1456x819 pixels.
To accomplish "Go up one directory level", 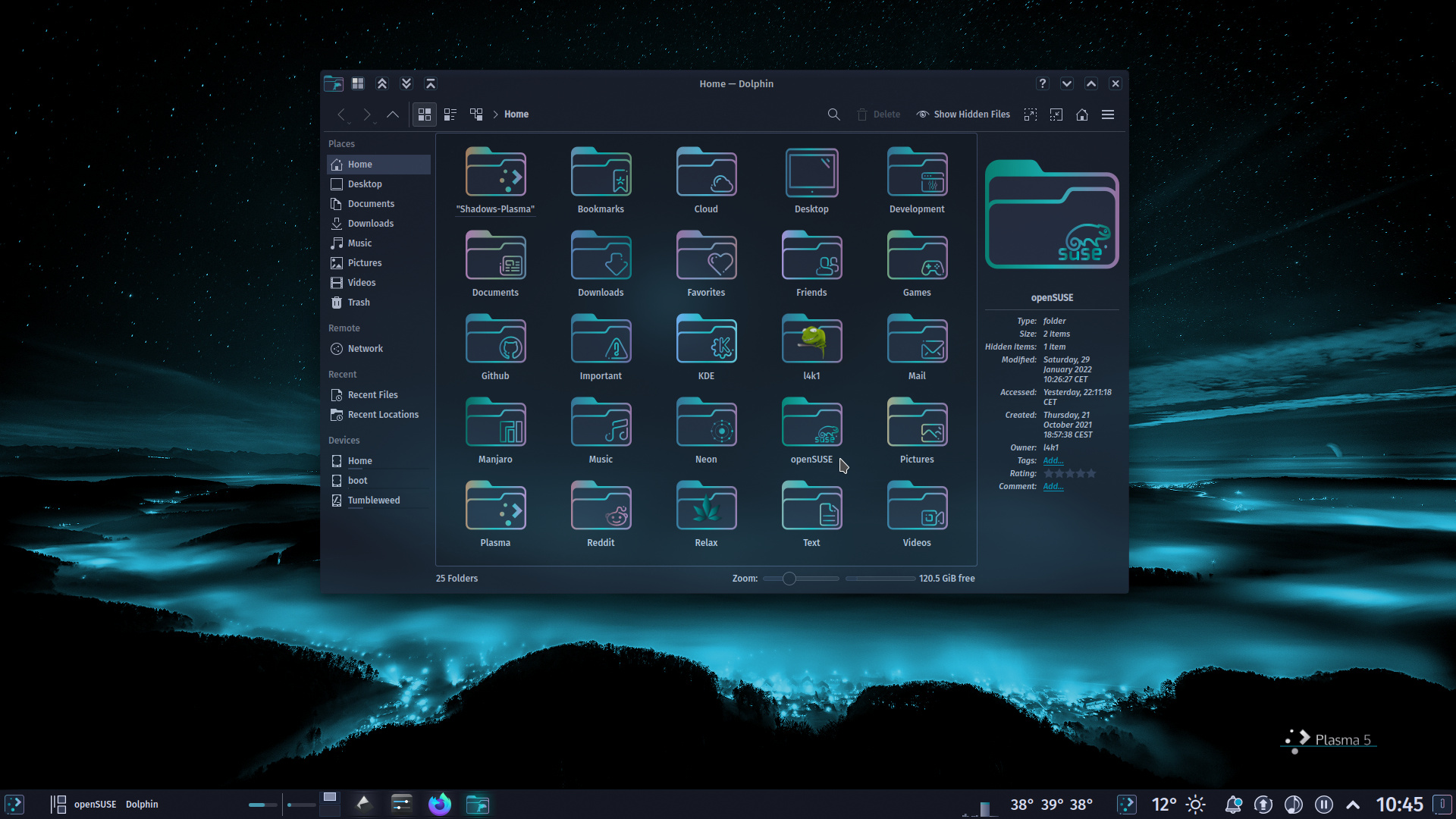I will [x=393, y=115].
